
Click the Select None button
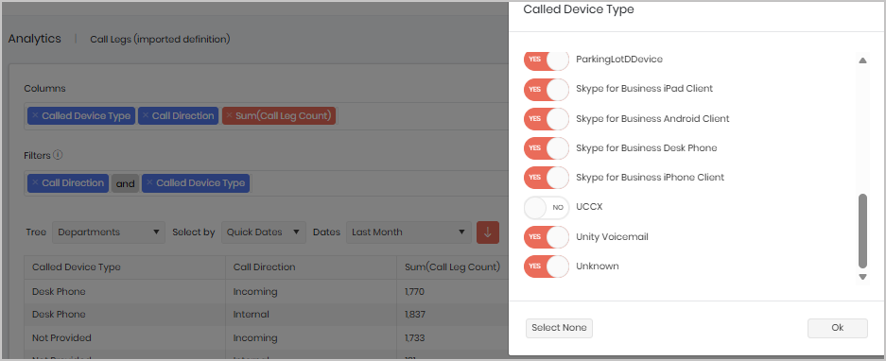[x=559, y=328]
